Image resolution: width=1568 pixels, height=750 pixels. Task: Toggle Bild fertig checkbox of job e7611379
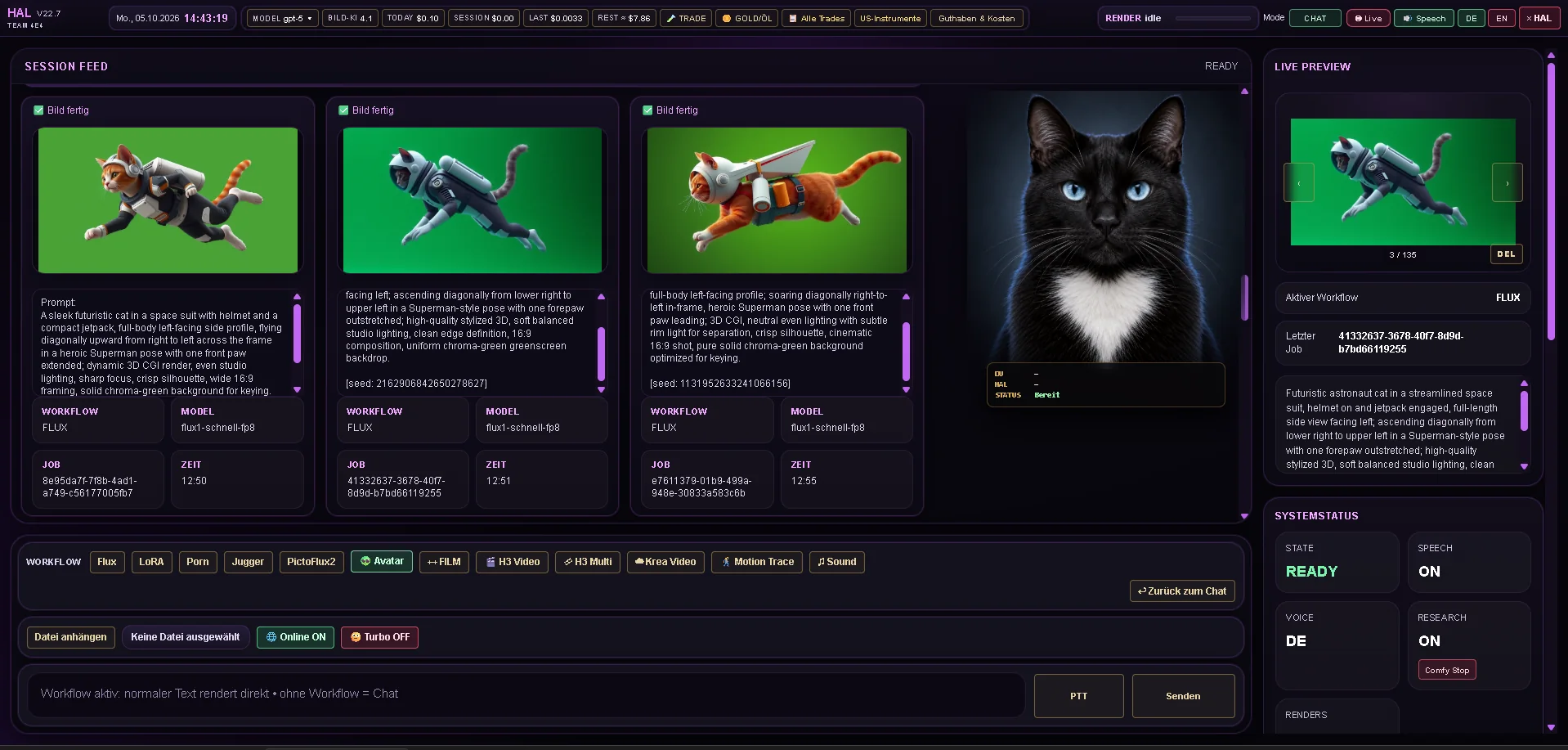coord(647,110)
